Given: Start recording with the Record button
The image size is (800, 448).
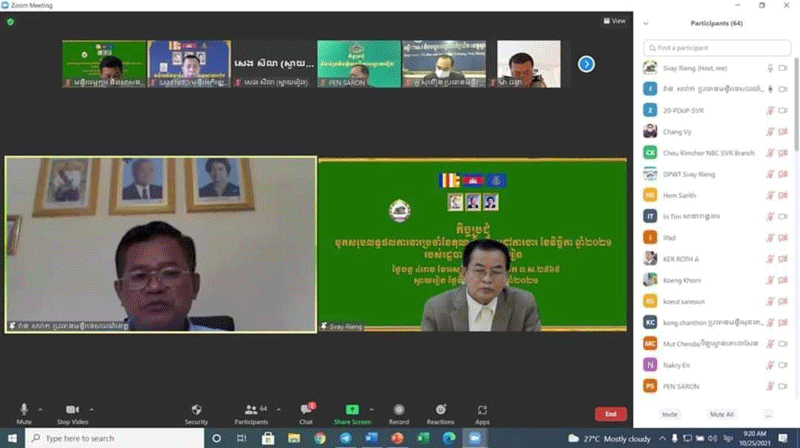Looking at the screenshot, I should pyautogui.click(x=399, y=412).
